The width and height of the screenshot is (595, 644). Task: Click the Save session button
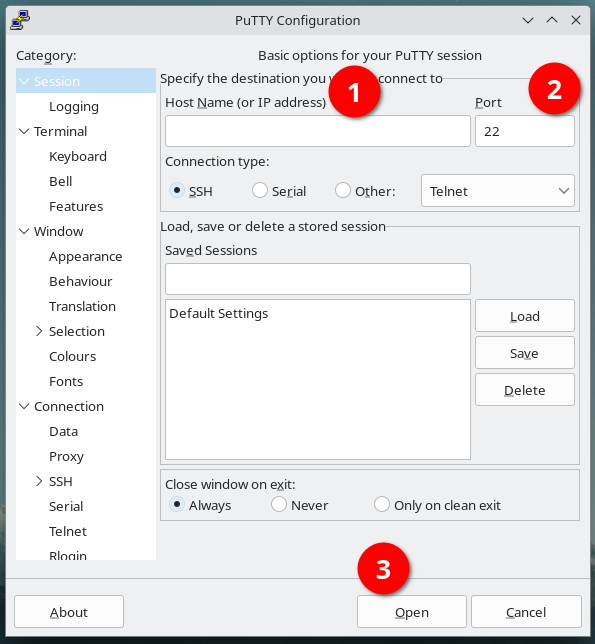coord(525,352)
